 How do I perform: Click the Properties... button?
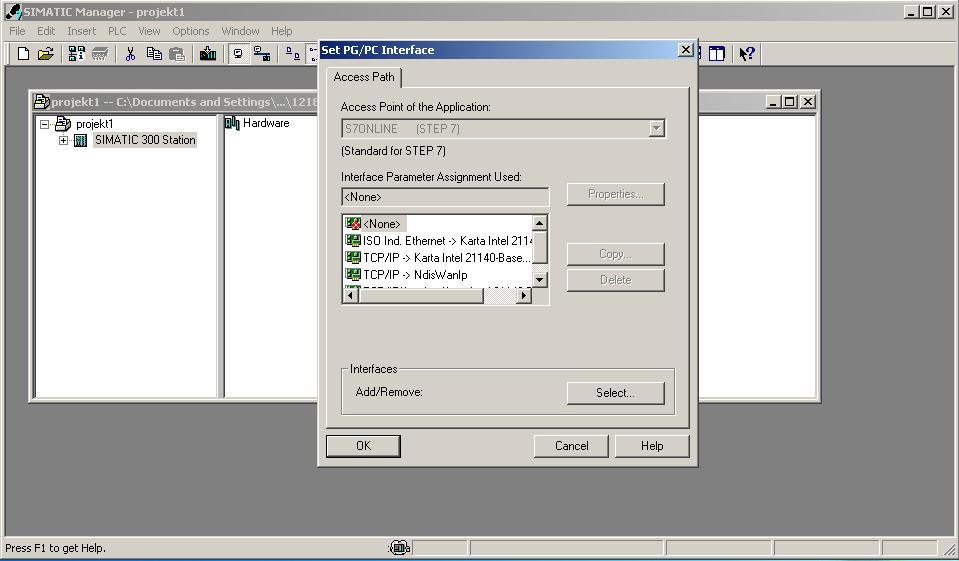[x=615, y=194]
